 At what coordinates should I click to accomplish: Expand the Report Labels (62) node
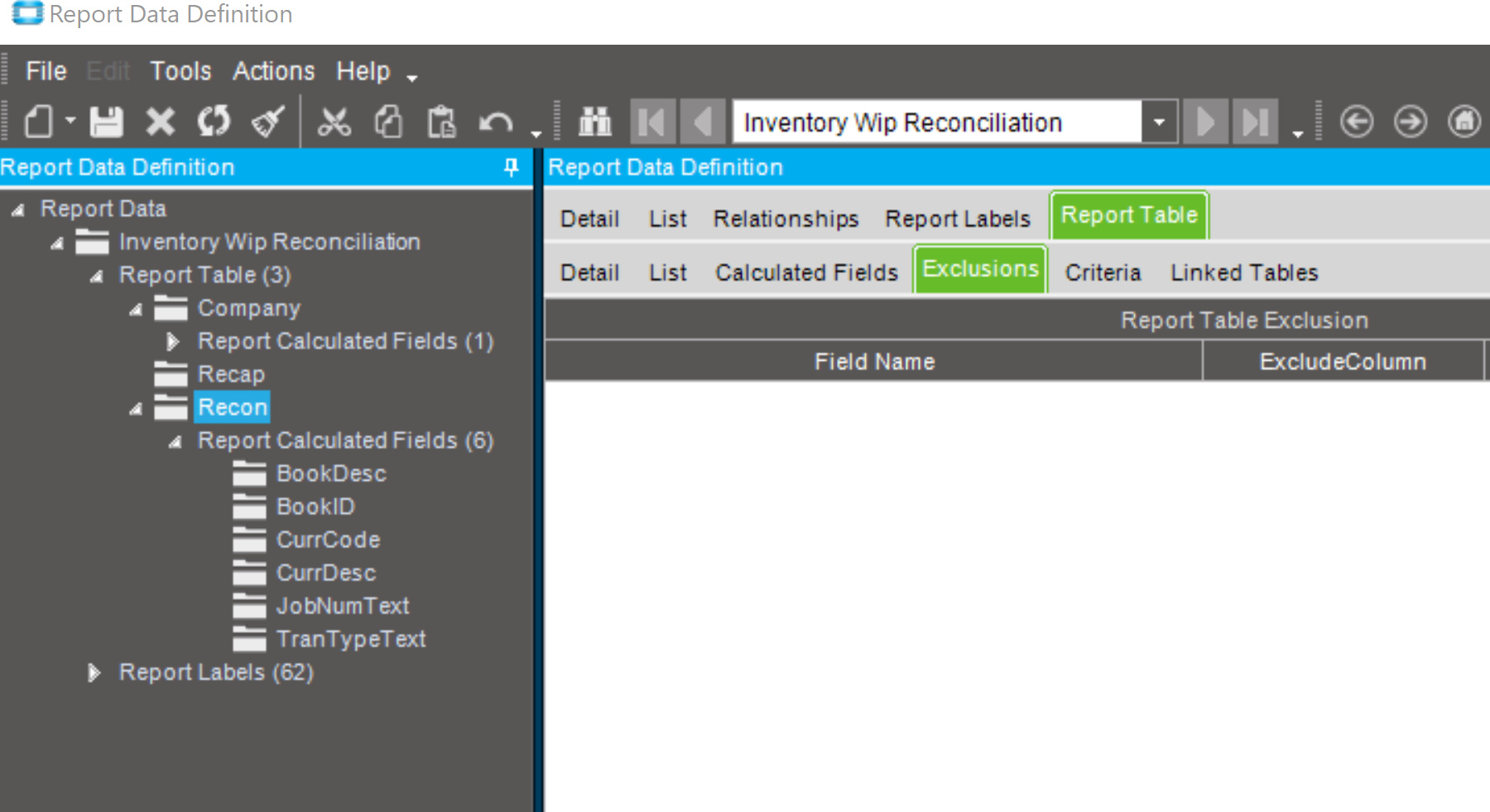tap(94, 672)
